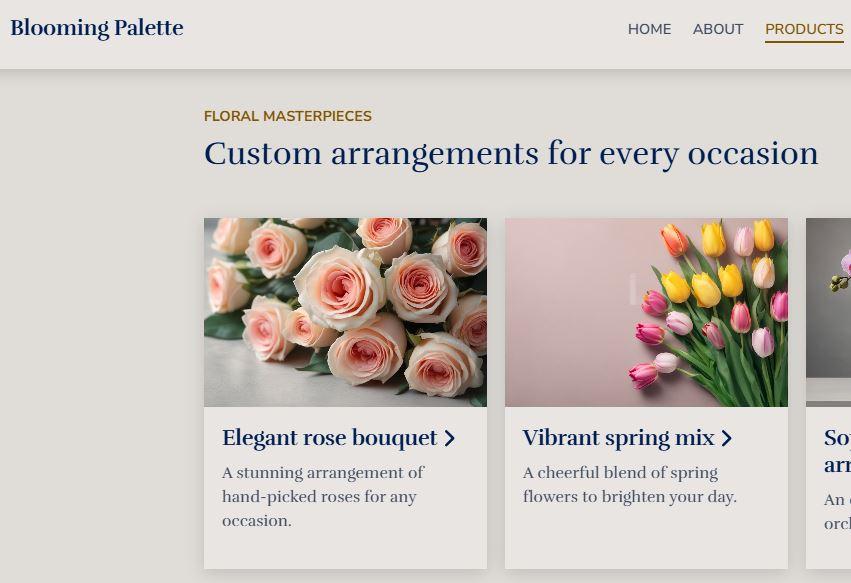Viewport: 851px width, 583px height.
Task: Click the third card's cut-off description text
Action: pyautogui.click(x=837, y=511)
